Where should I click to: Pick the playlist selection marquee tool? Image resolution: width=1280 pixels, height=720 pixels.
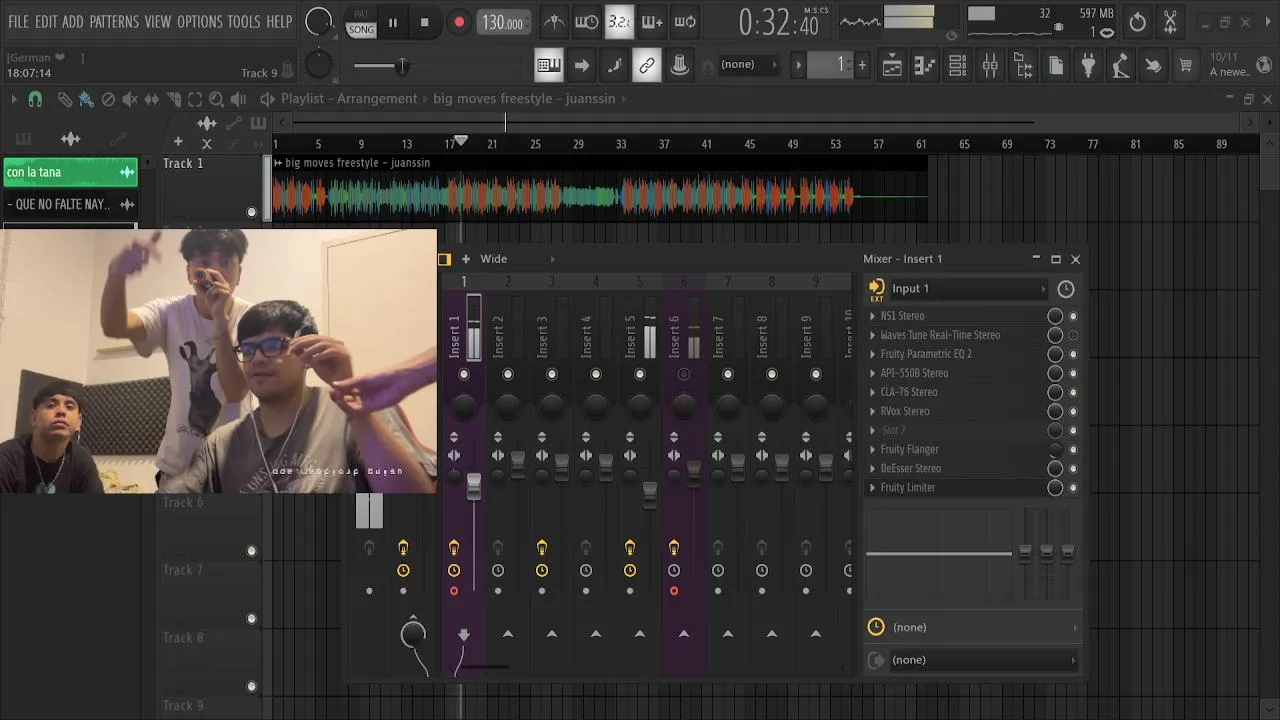point(195,99)
